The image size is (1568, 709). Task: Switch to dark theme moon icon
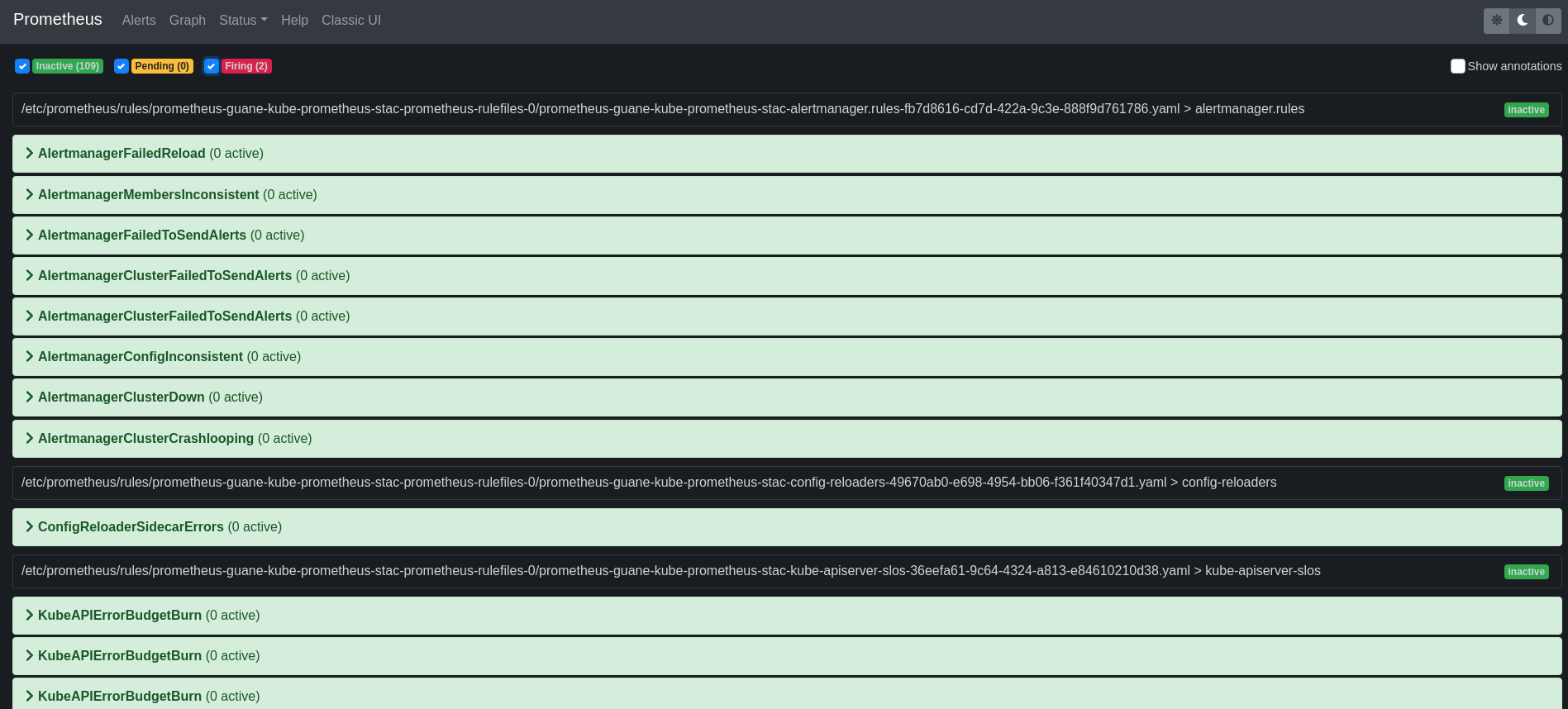click(x=1523, y=21)
